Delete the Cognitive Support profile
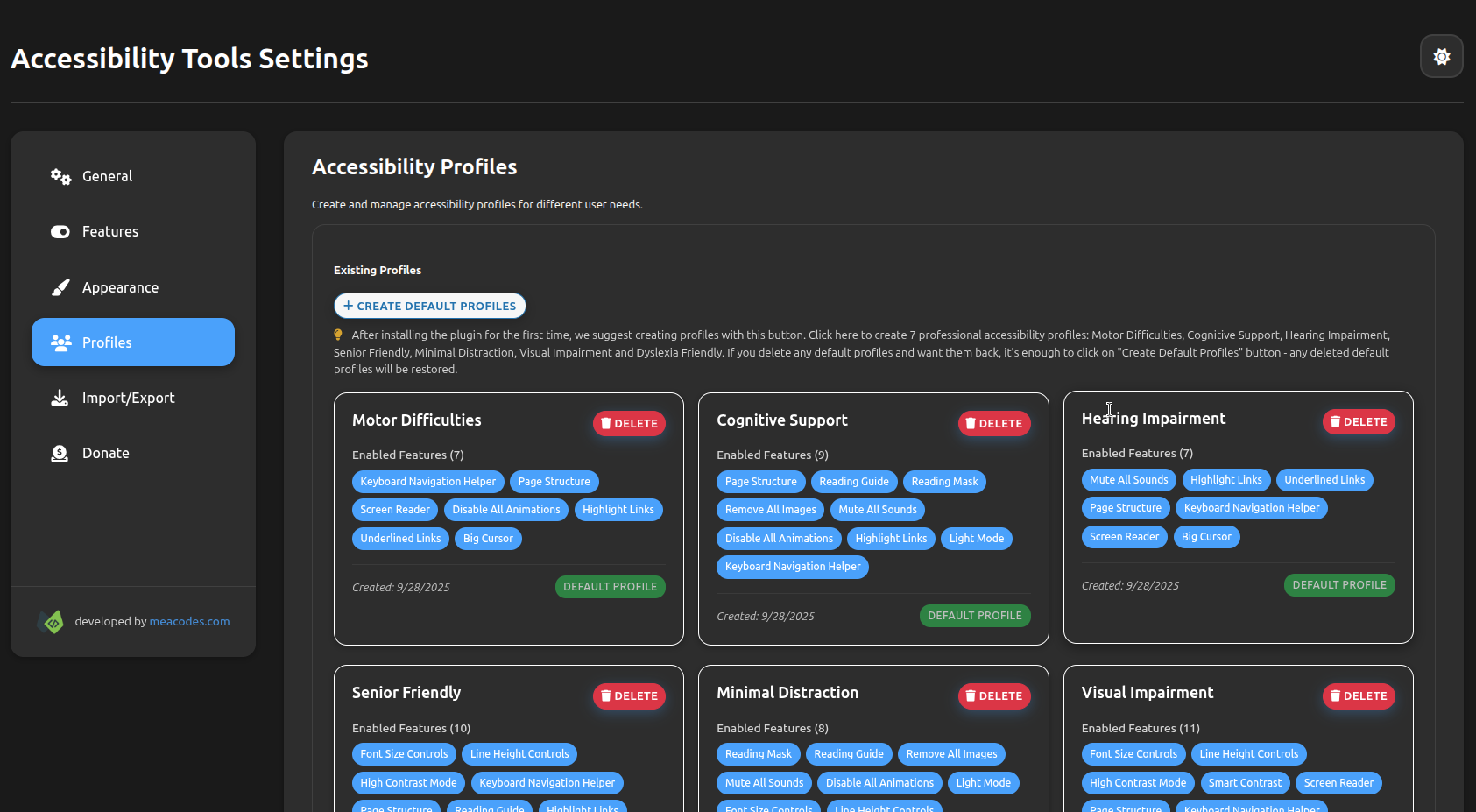 click(x=993, y=424)
